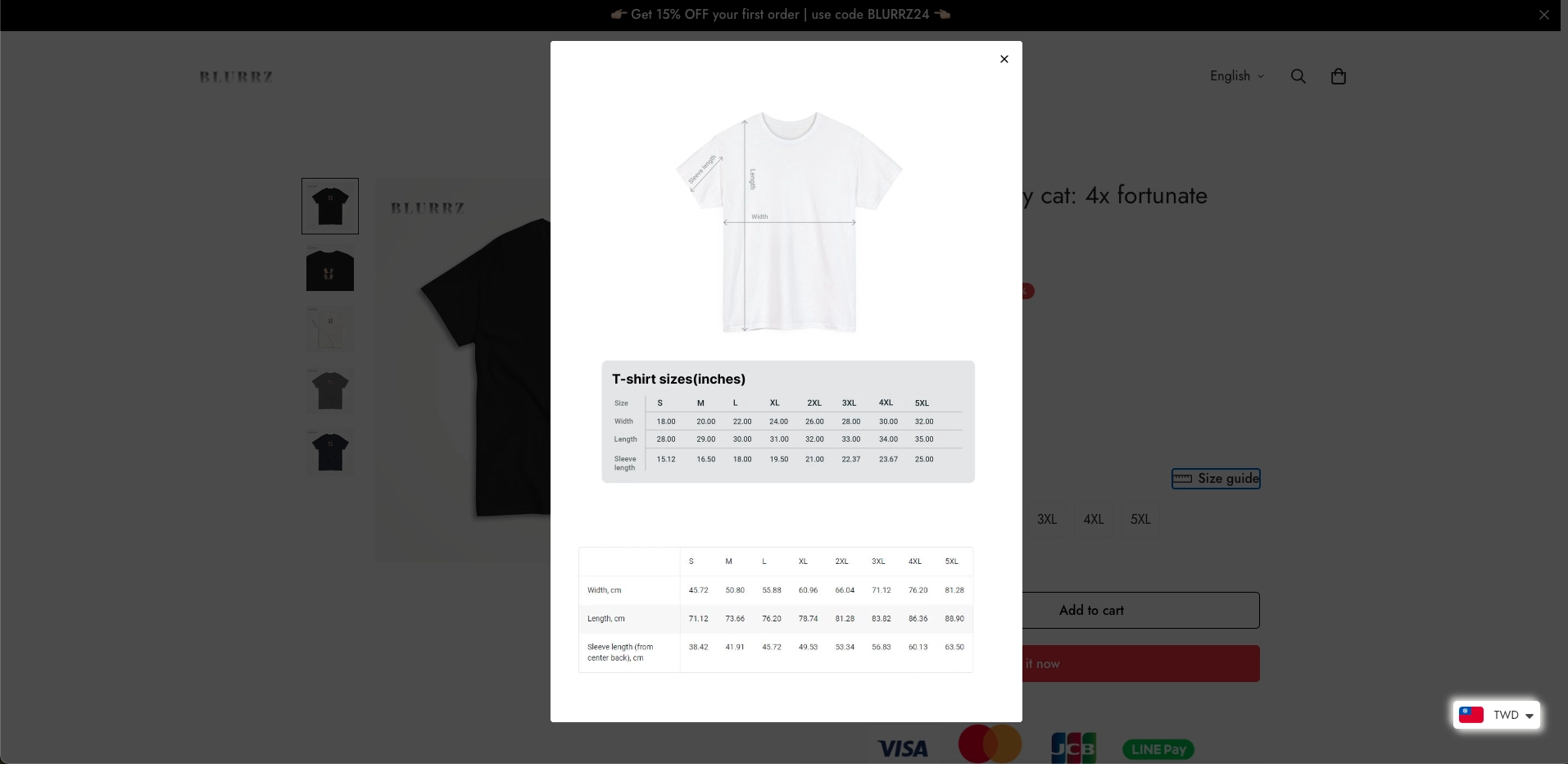Expand the English language dropdown
The height and width of the screenshot is (764, 1568).
click(1237, 76)
